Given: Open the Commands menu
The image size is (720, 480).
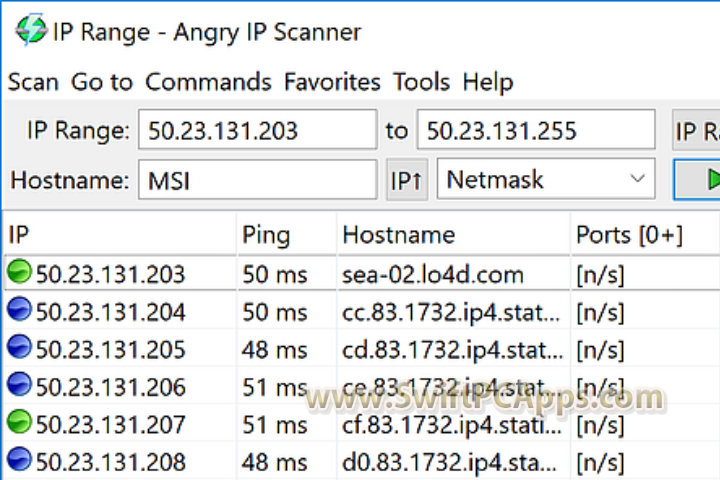Looking at the screenshot, I should click(x=208, y=82).
